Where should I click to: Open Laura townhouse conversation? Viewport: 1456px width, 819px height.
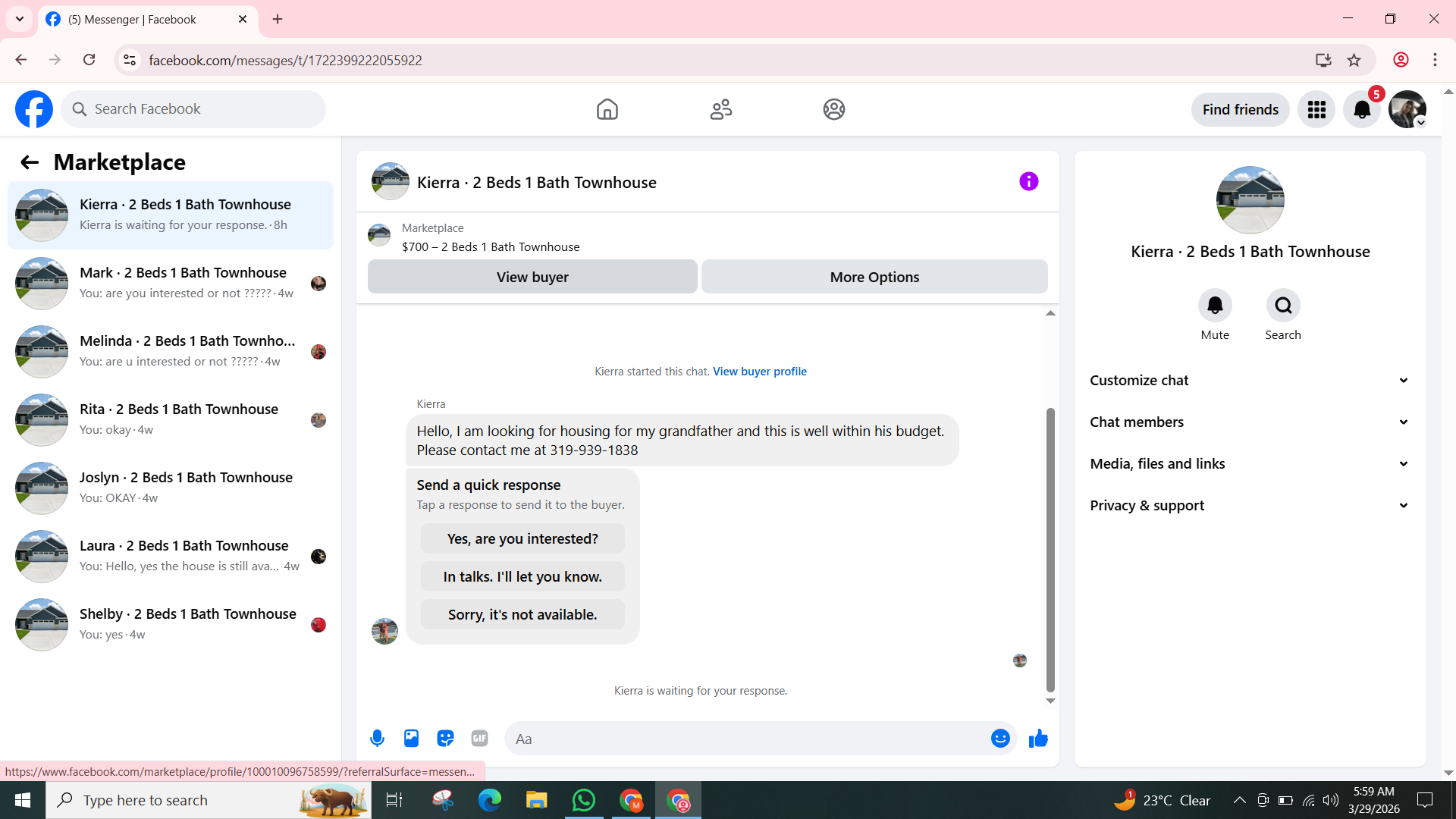click(x=171, y=557)
